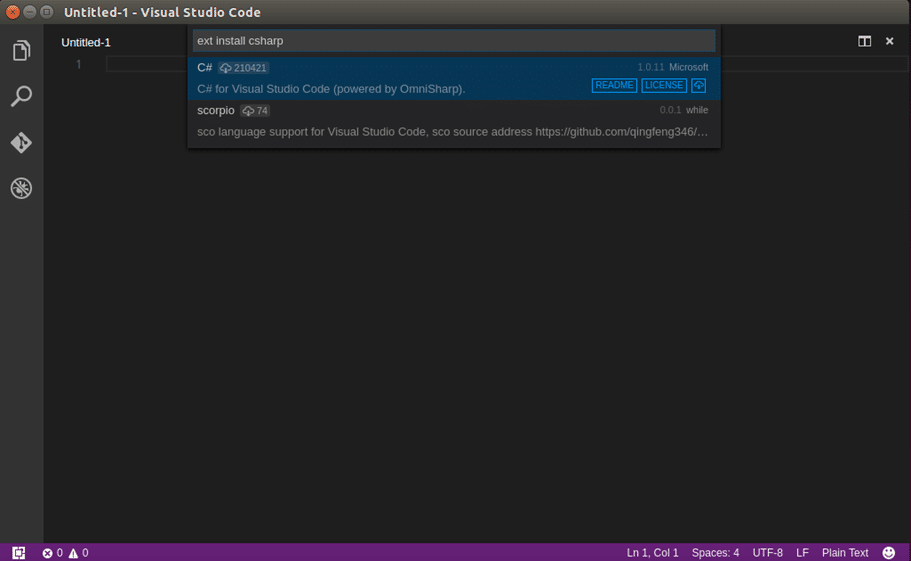This screenshot has height=561, width=911.
Task: Click the install cloud icon for C# extension
Action: click(x=698, y=85)
